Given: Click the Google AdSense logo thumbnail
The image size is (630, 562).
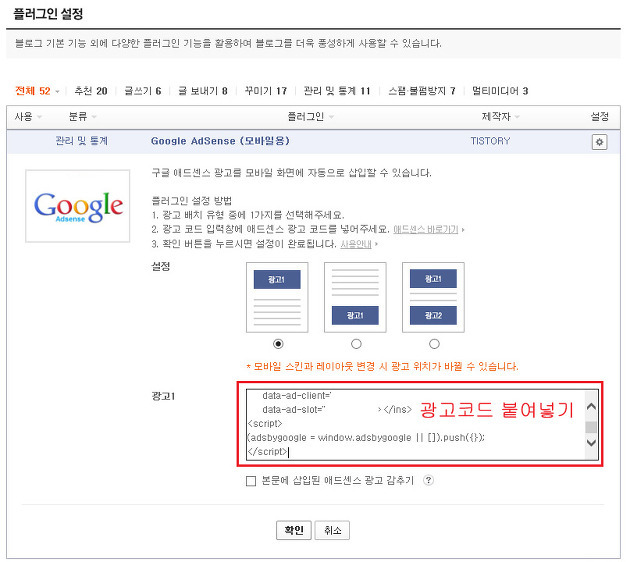Looking at the screenshot, I should pos(78,206).
